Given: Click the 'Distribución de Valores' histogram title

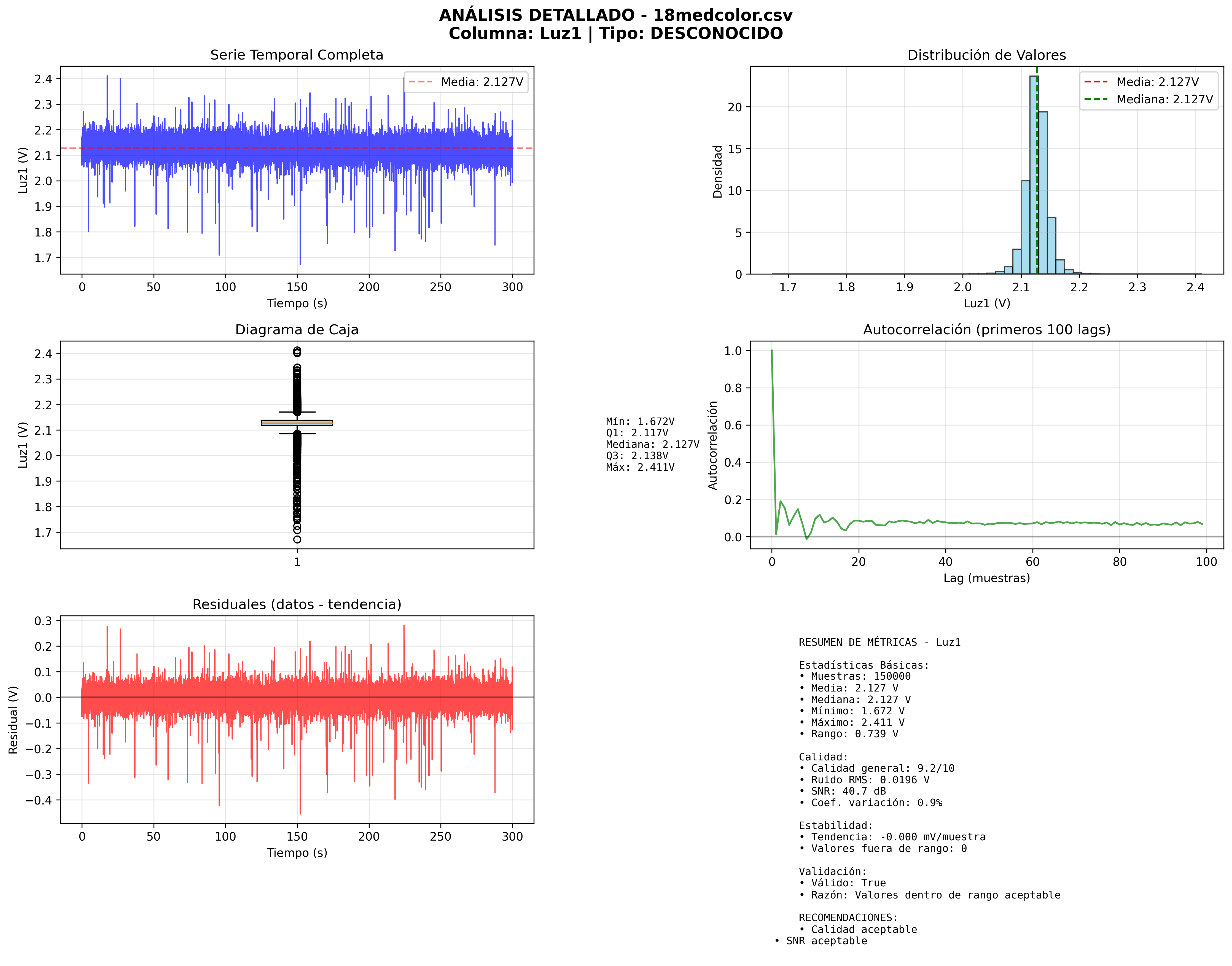Looking at the screenshot, I should (986, 55).
